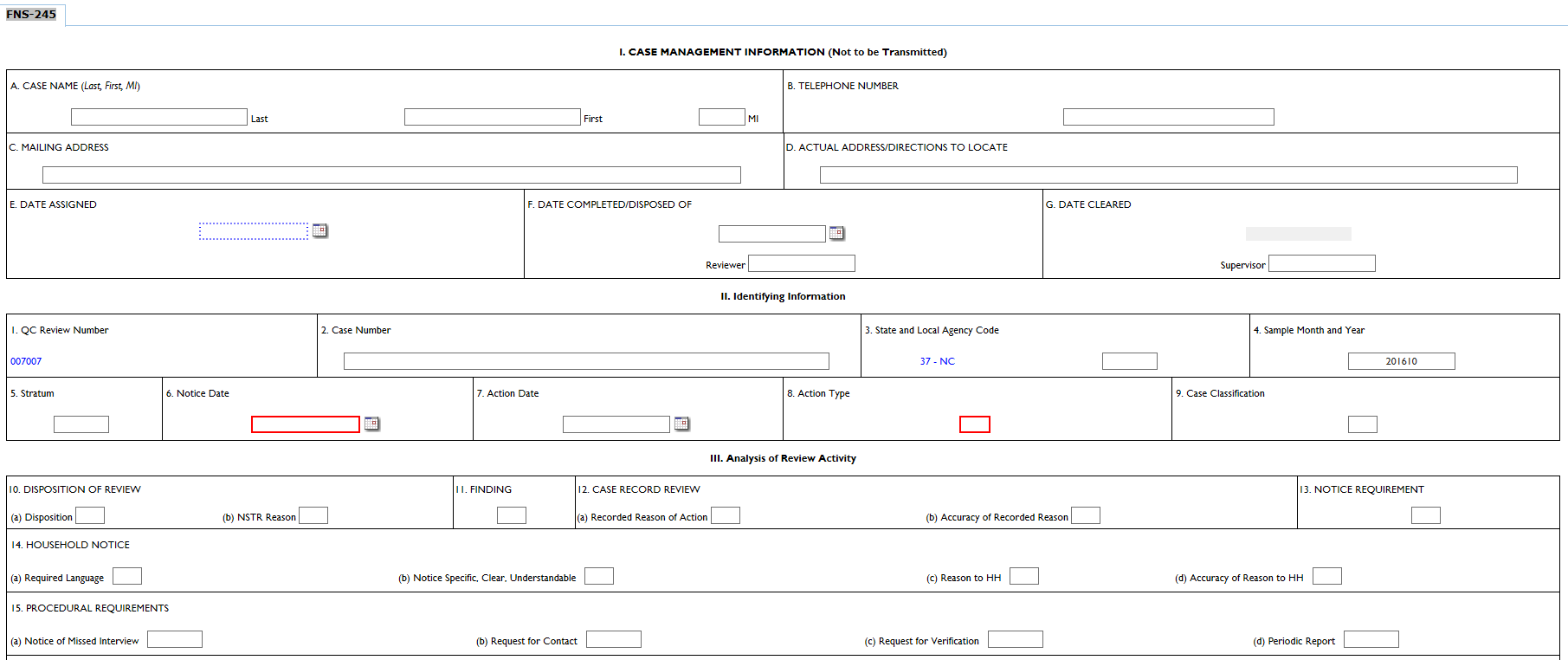Focus the Telephone Number field
The height and width of the screenshot is (660, 1568).
coord(1169,117)
